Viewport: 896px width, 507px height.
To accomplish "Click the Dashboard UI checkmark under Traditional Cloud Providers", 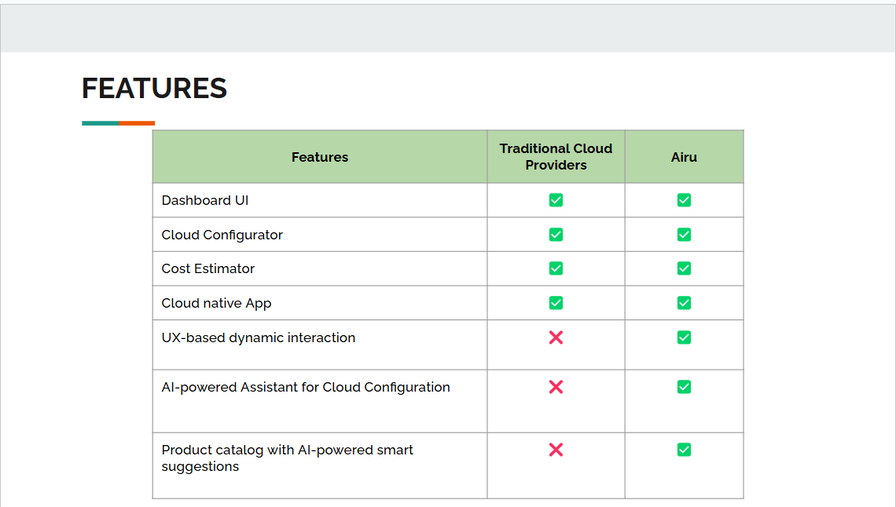I will [x=556, y=200].
